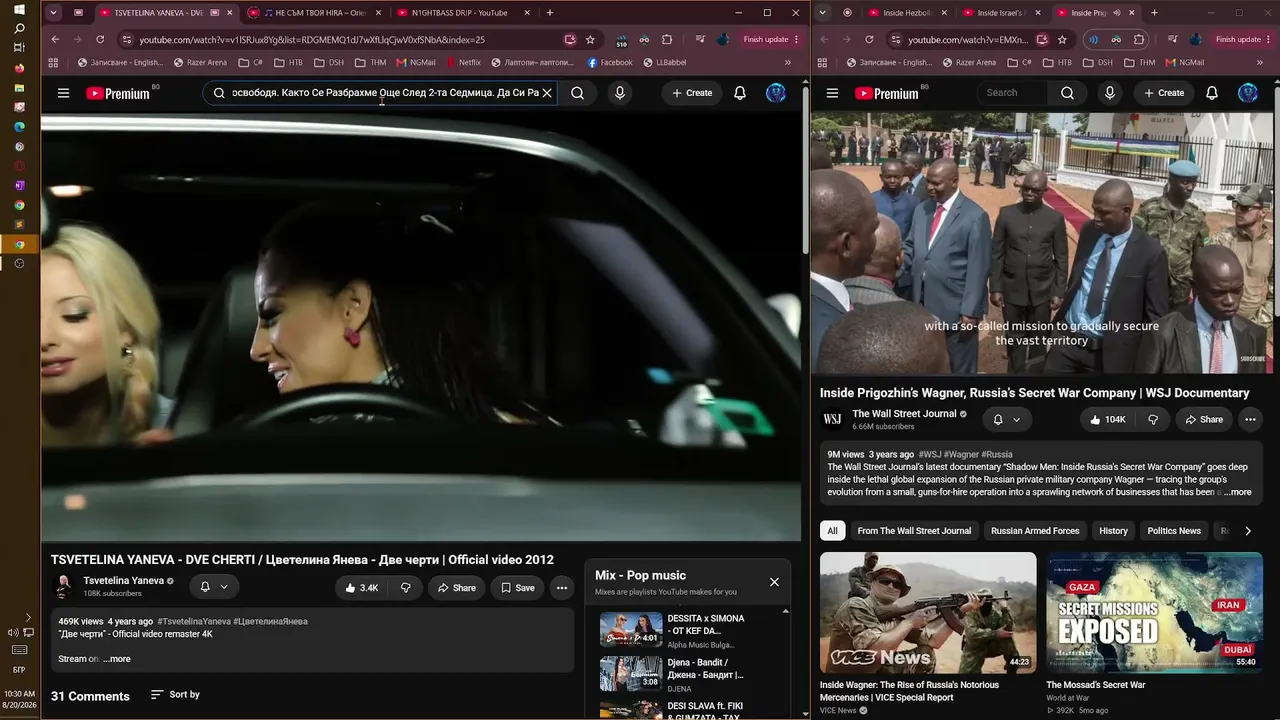Viewport: 1280px width, 720px height.
Task: Open the Sort by comments dropdown
Action: [x=175, y=695]
